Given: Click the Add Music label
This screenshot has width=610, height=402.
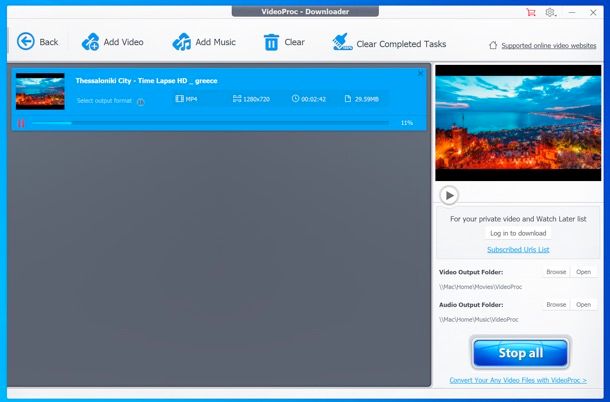Looking at the screenshot, I should [x=216, y=42].
